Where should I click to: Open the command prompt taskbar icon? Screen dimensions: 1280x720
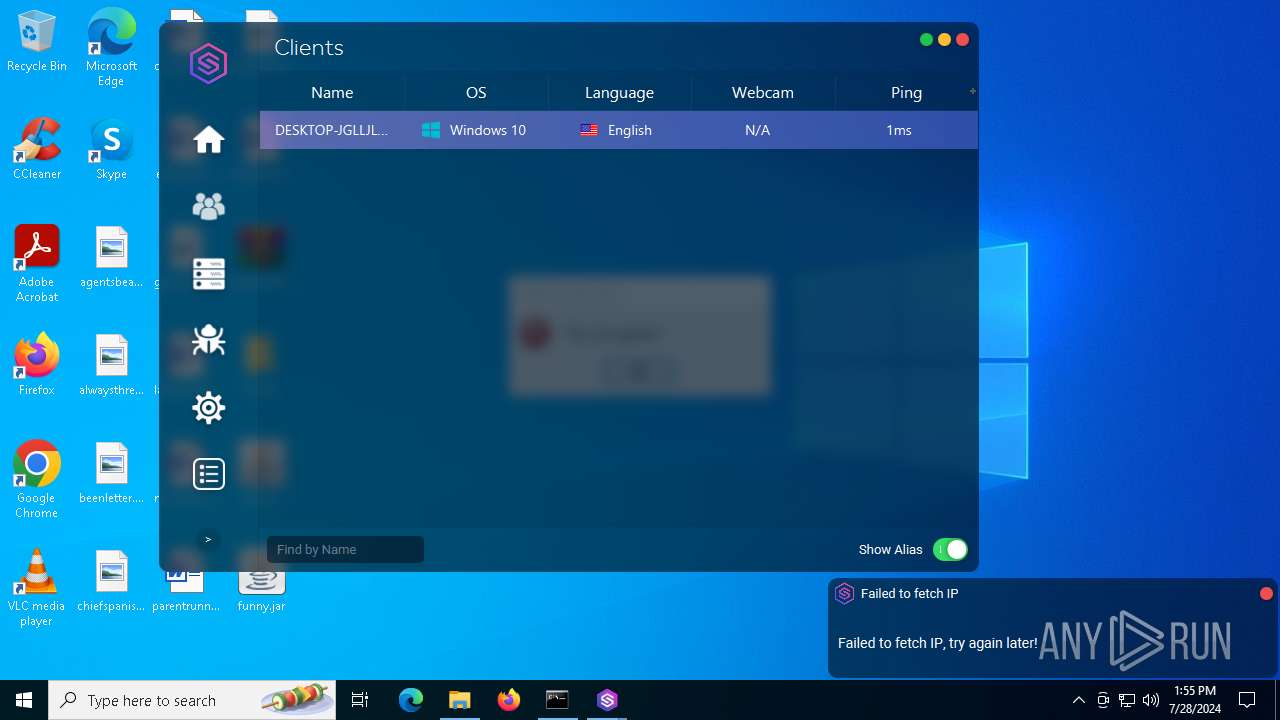[557, 700]
